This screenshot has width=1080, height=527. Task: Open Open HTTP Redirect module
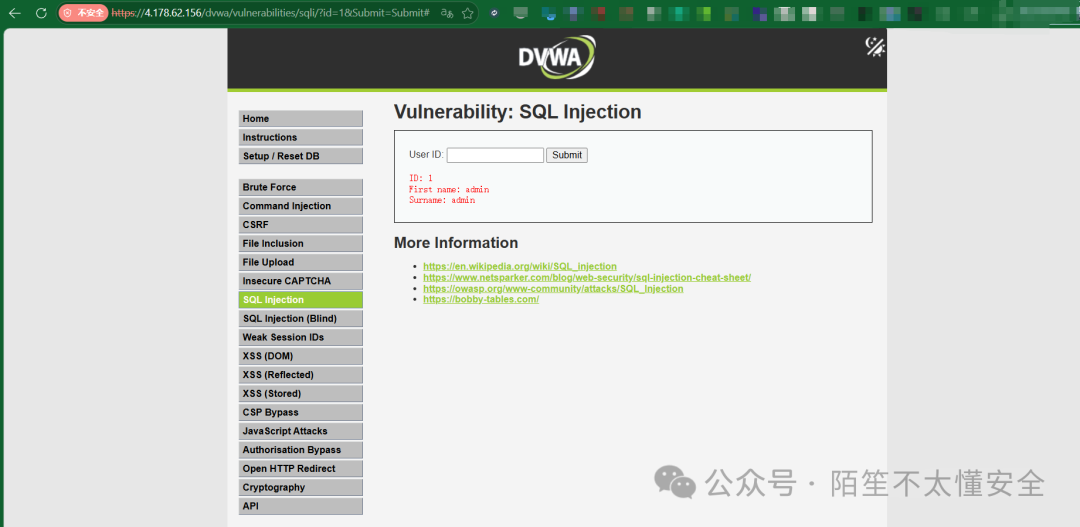coord(300,468)
